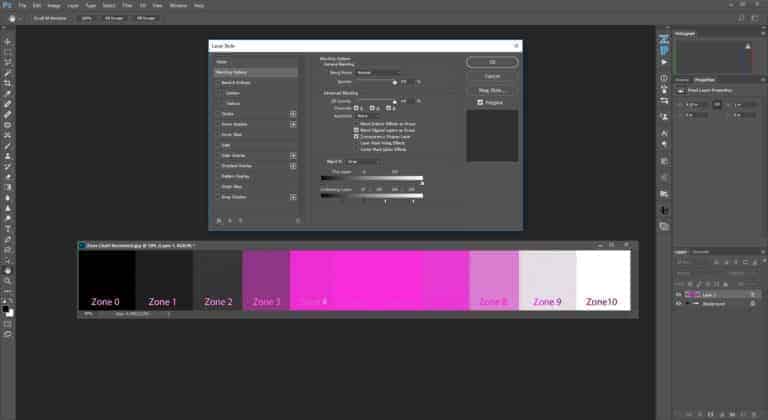Toggle the Preview checkbox

pos(480,102)
